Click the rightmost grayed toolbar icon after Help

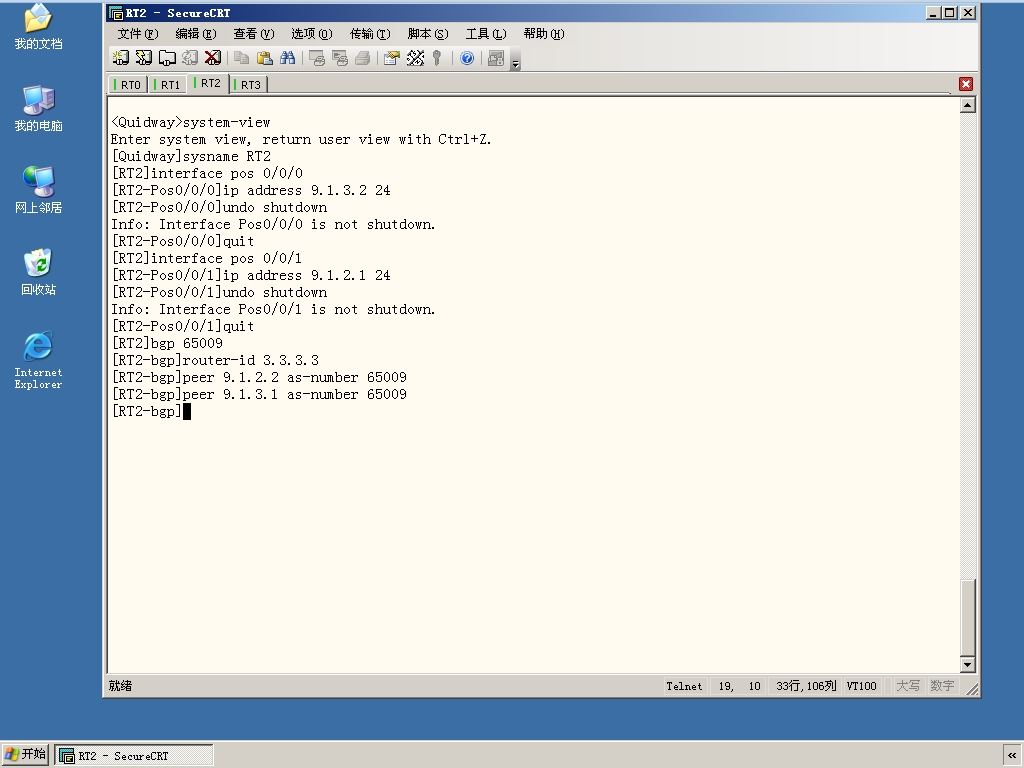coord(496,58)
